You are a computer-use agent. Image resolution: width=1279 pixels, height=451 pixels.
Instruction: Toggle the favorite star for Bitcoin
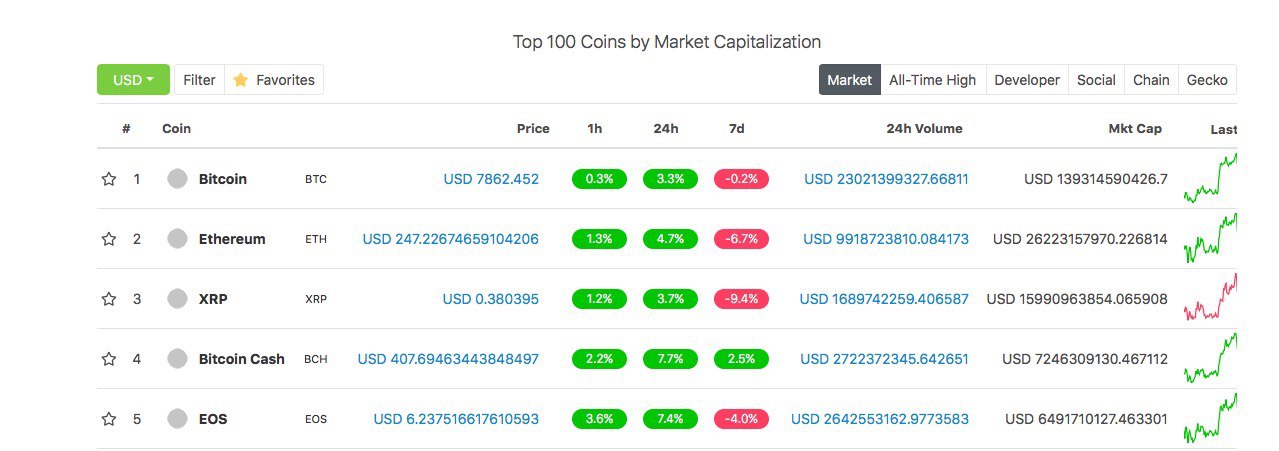109,179
